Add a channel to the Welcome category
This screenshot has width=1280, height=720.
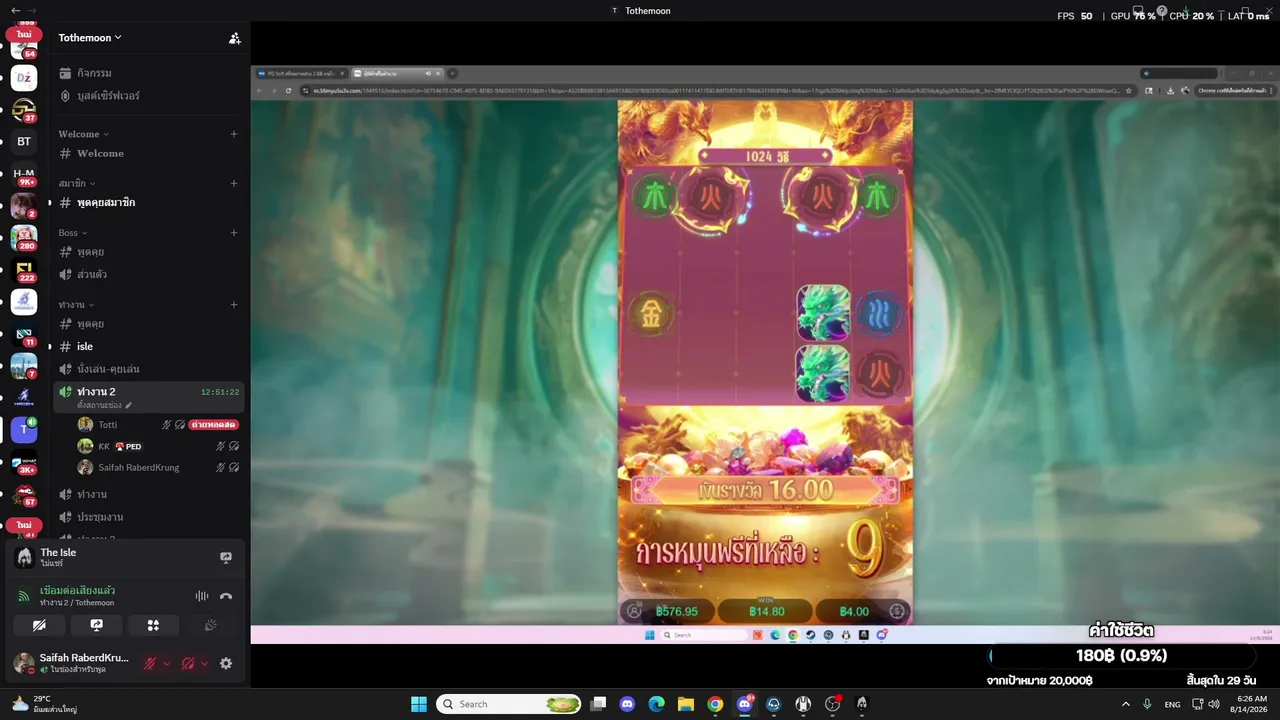234,134
